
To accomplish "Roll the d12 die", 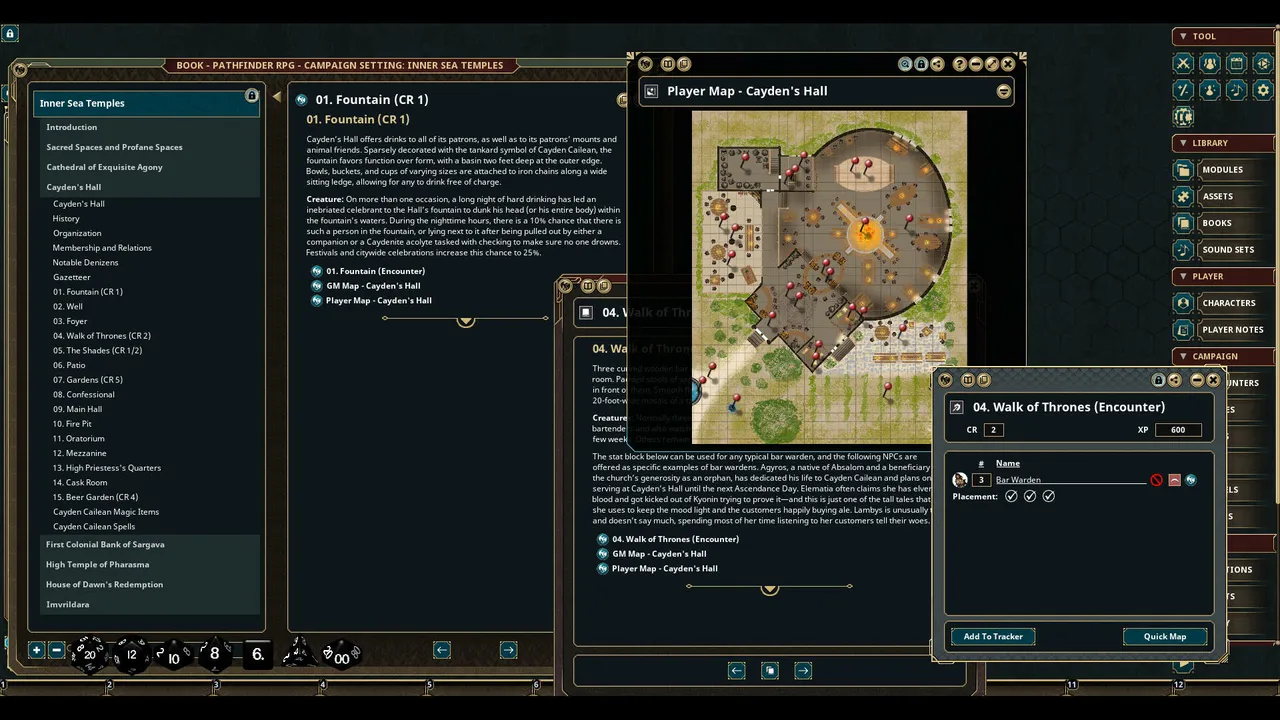I will pyautogui.click(x=131, y=654).
